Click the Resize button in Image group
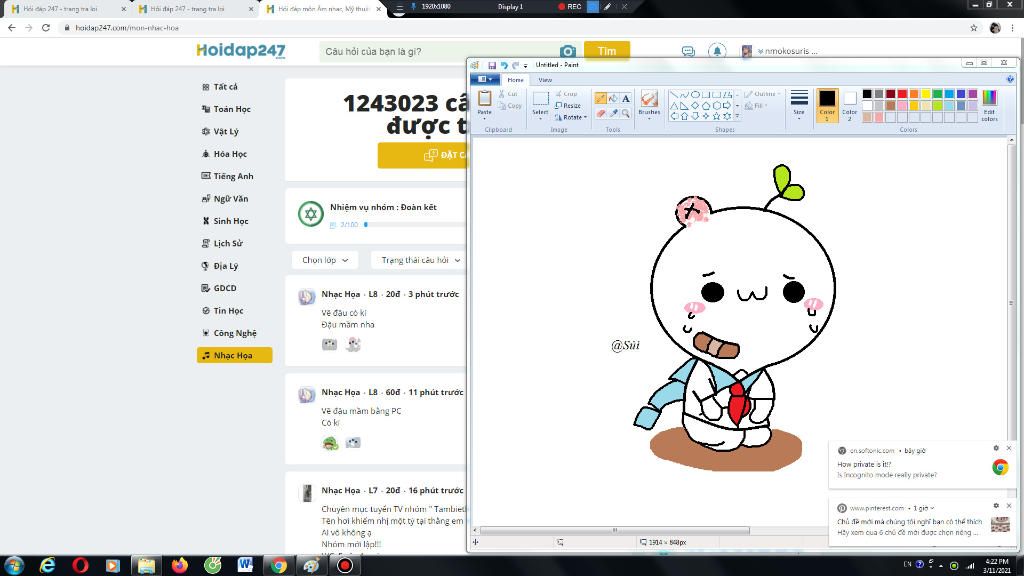The width and height of the screenshot is (1024, 576). 568,105
